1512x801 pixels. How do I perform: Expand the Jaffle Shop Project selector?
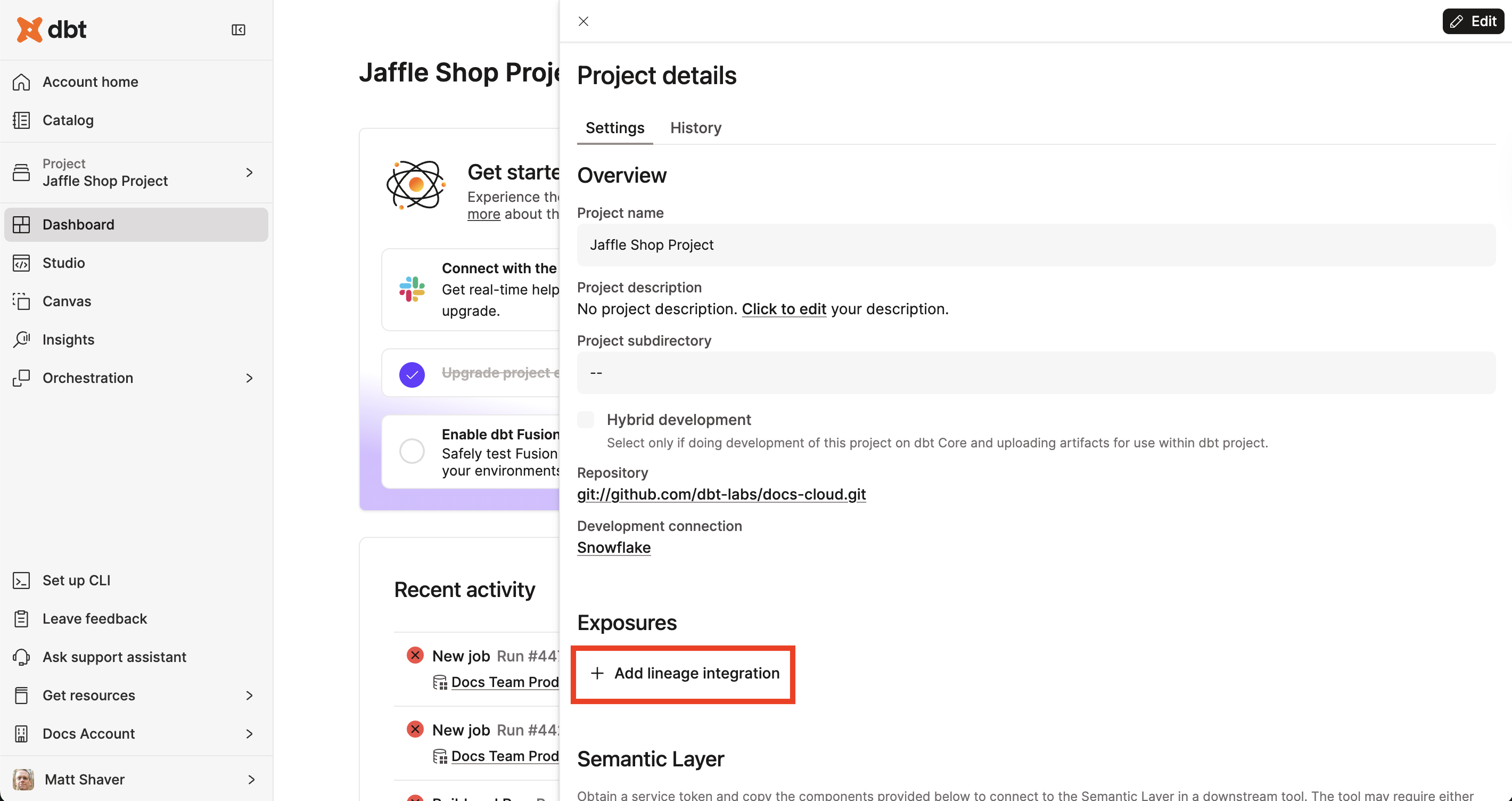click(x=249, y=173)
